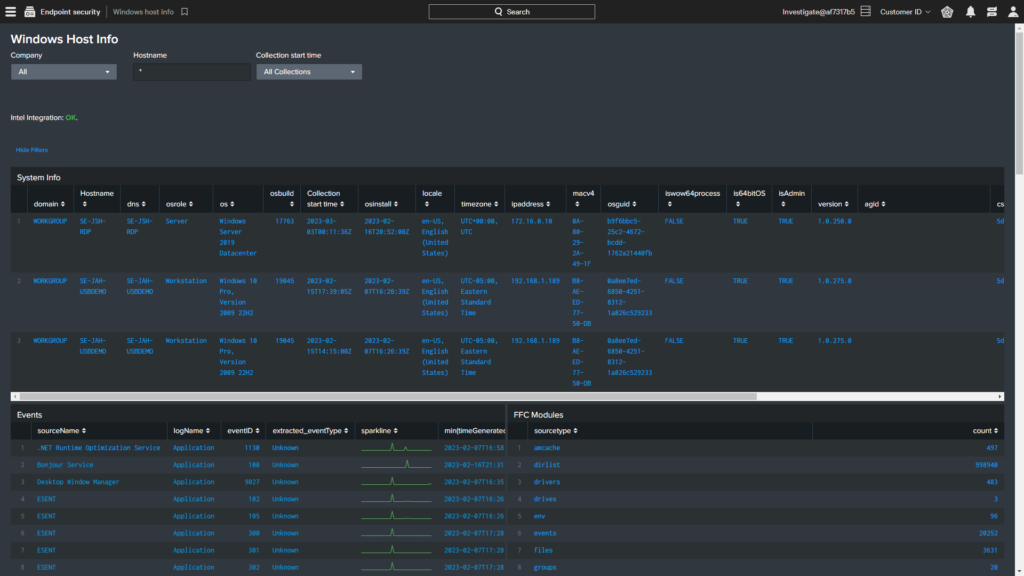The height and width of the screenshot is (576, 1024).
Task: Click the Bonjour Service sparkline
Action: click(x=396, y=464)
